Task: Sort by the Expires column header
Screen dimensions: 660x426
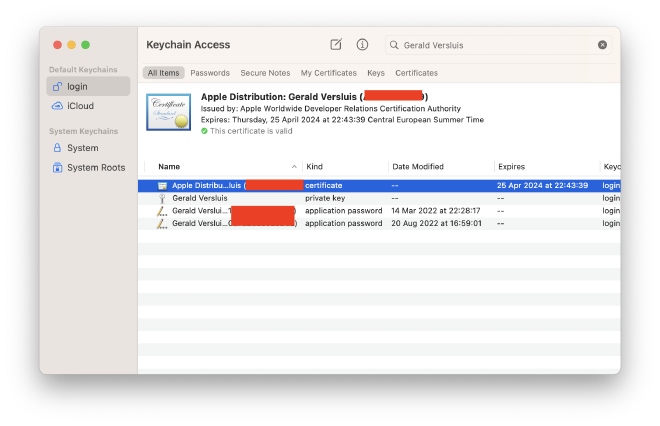Action: [511, 167]
